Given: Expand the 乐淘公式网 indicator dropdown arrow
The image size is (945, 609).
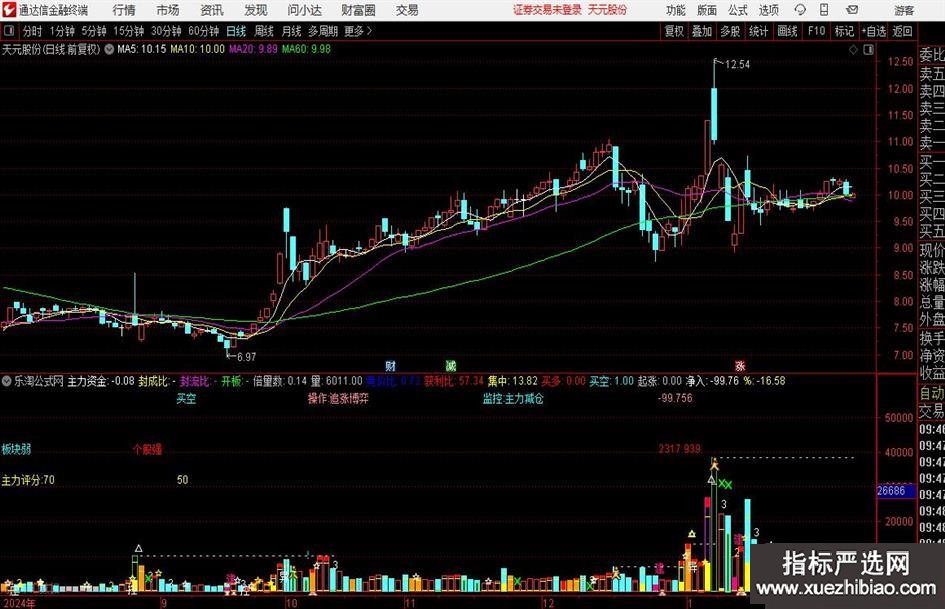Looking at the screenshot, I should click(x=7, y=381).
